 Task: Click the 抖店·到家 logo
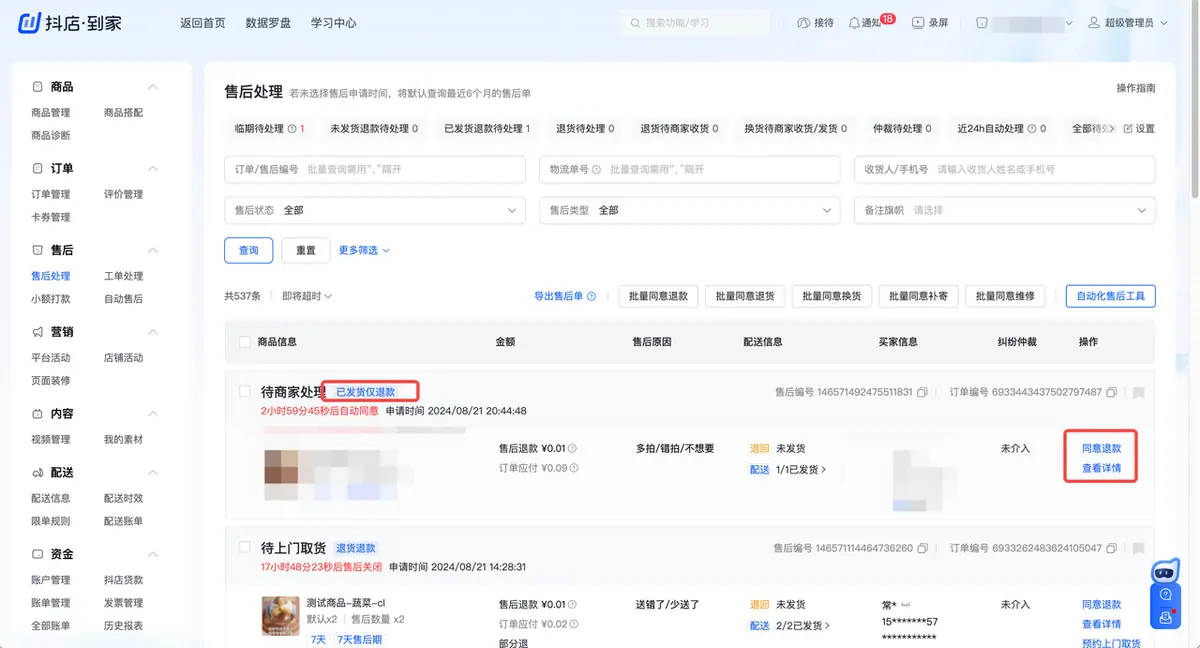(70, 22)
